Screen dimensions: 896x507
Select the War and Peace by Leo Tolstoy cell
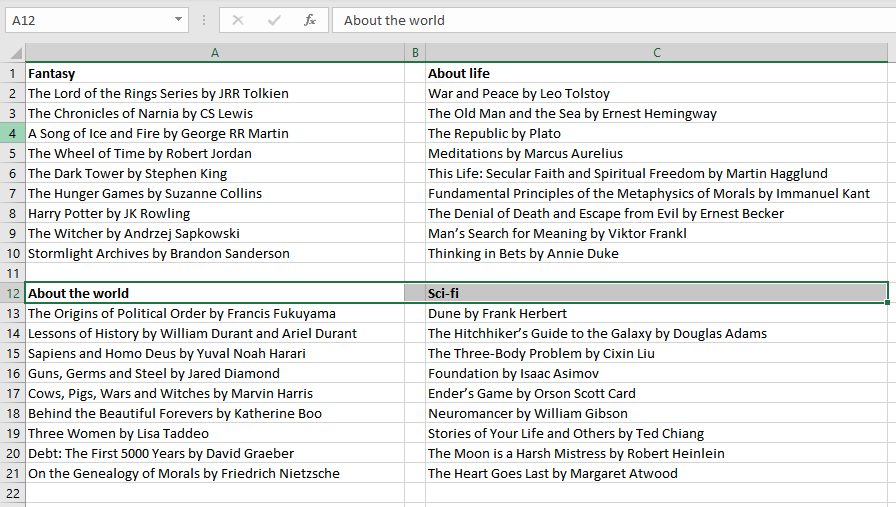[x=518, y=93]
